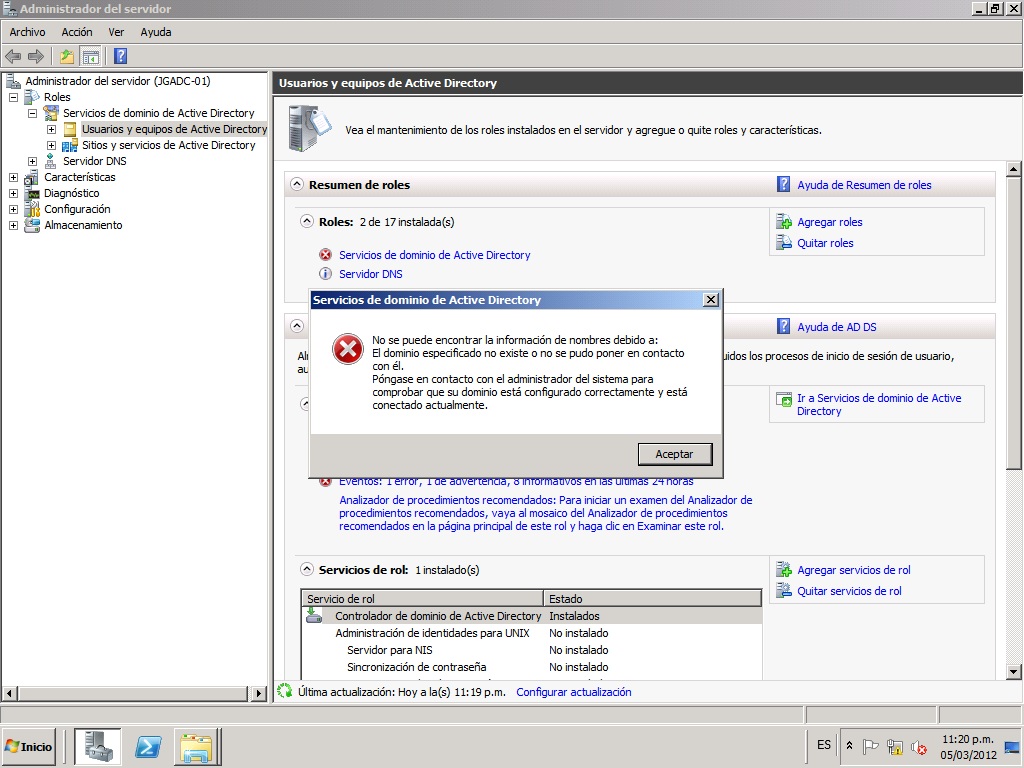Click the network warning icon in system tray

tap(894, 748)
